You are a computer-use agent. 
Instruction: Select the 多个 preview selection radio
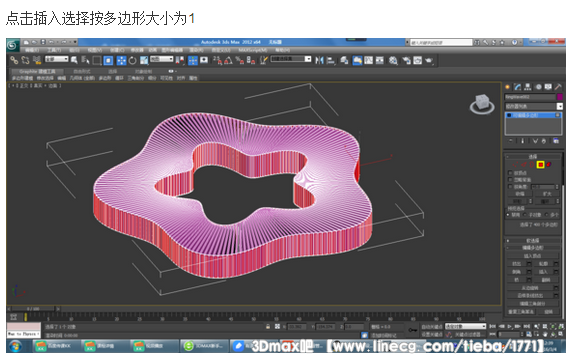click(x=546, y=215)
